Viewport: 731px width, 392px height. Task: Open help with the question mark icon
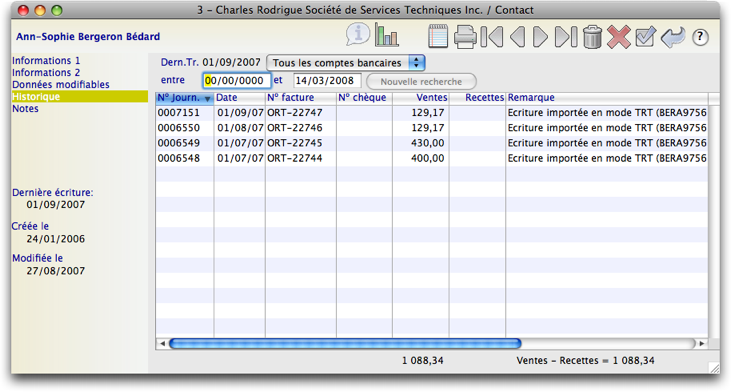(700, 37)
